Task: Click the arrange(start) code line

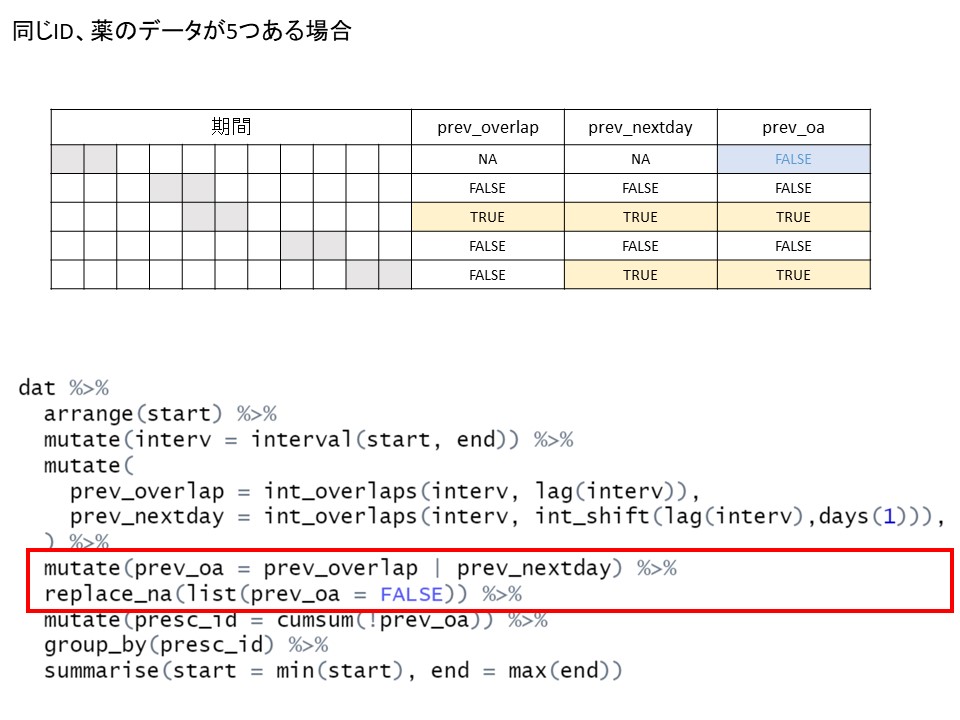Action: (x=160, y=413)
